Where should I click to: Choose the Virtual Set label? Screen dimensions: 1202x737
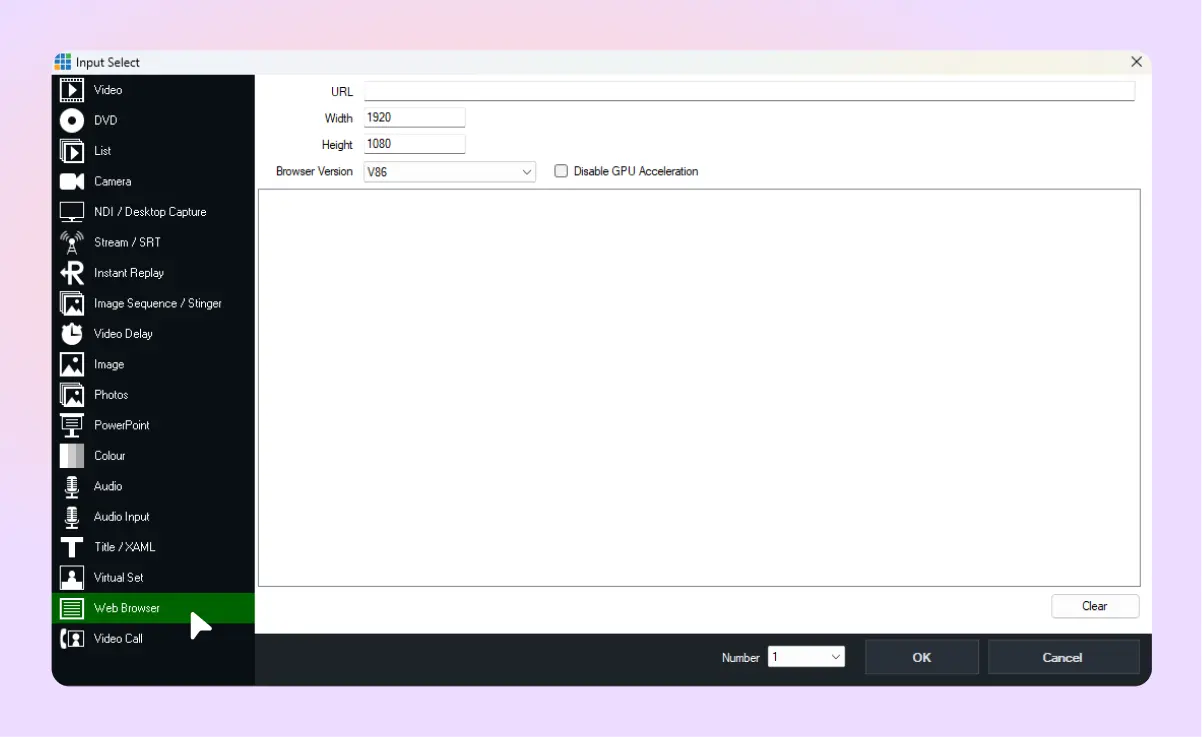tap(118, 578)
